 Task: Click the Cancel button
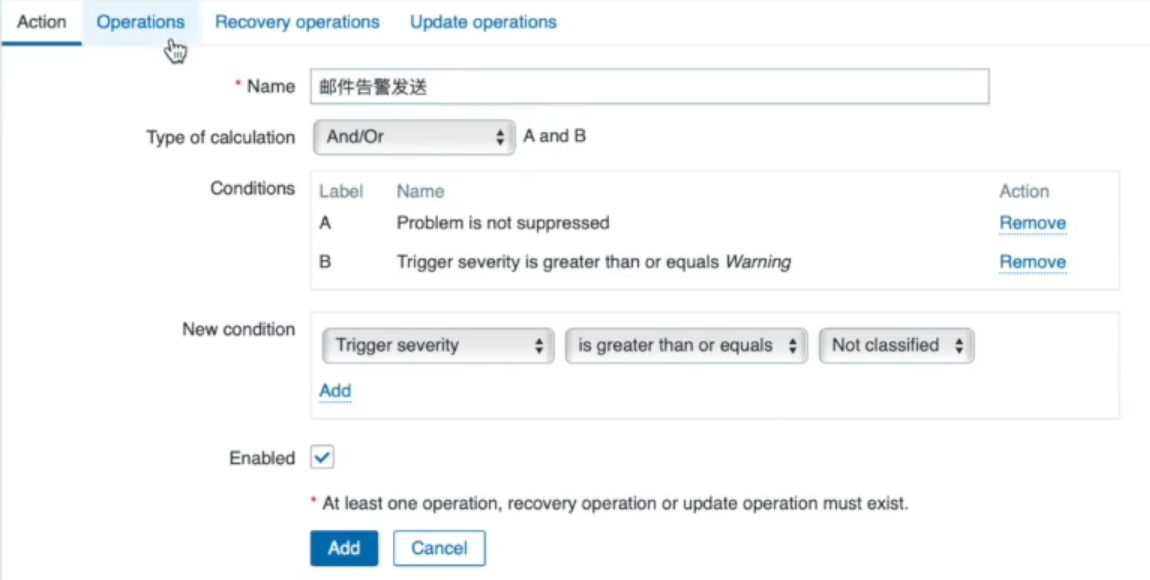pos(439,548)
